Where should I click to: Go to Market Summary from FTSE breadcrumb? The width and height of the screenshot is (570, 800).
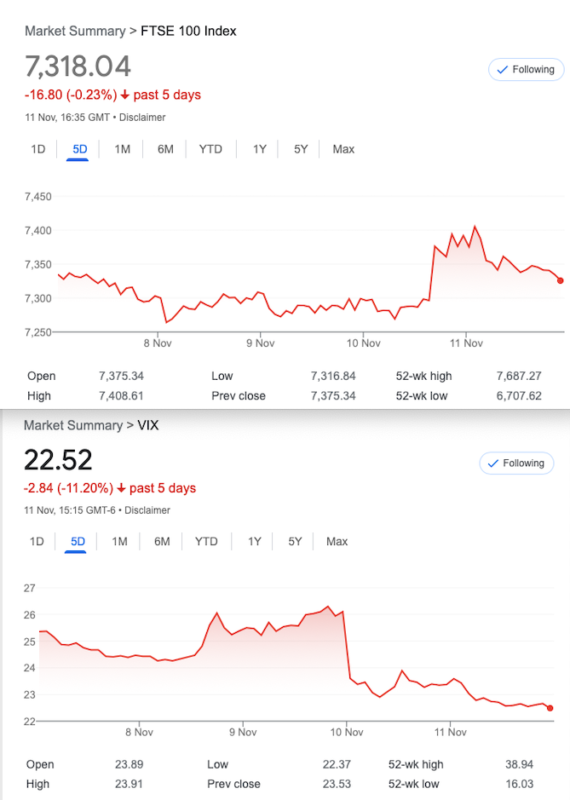(75, 31)
